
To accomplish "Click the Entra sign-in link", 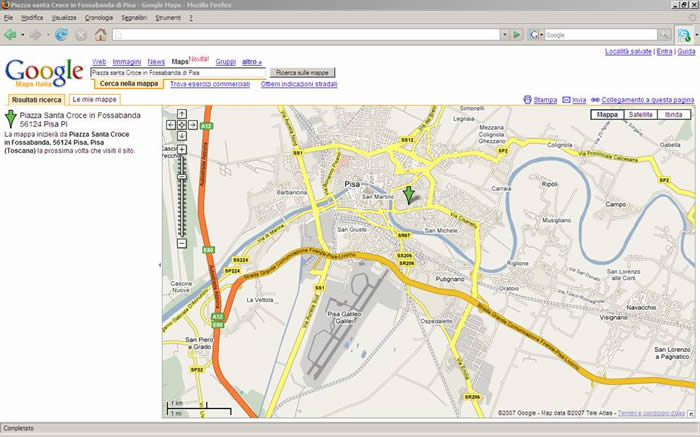I will pyautogui.click(x=664, y=51).
